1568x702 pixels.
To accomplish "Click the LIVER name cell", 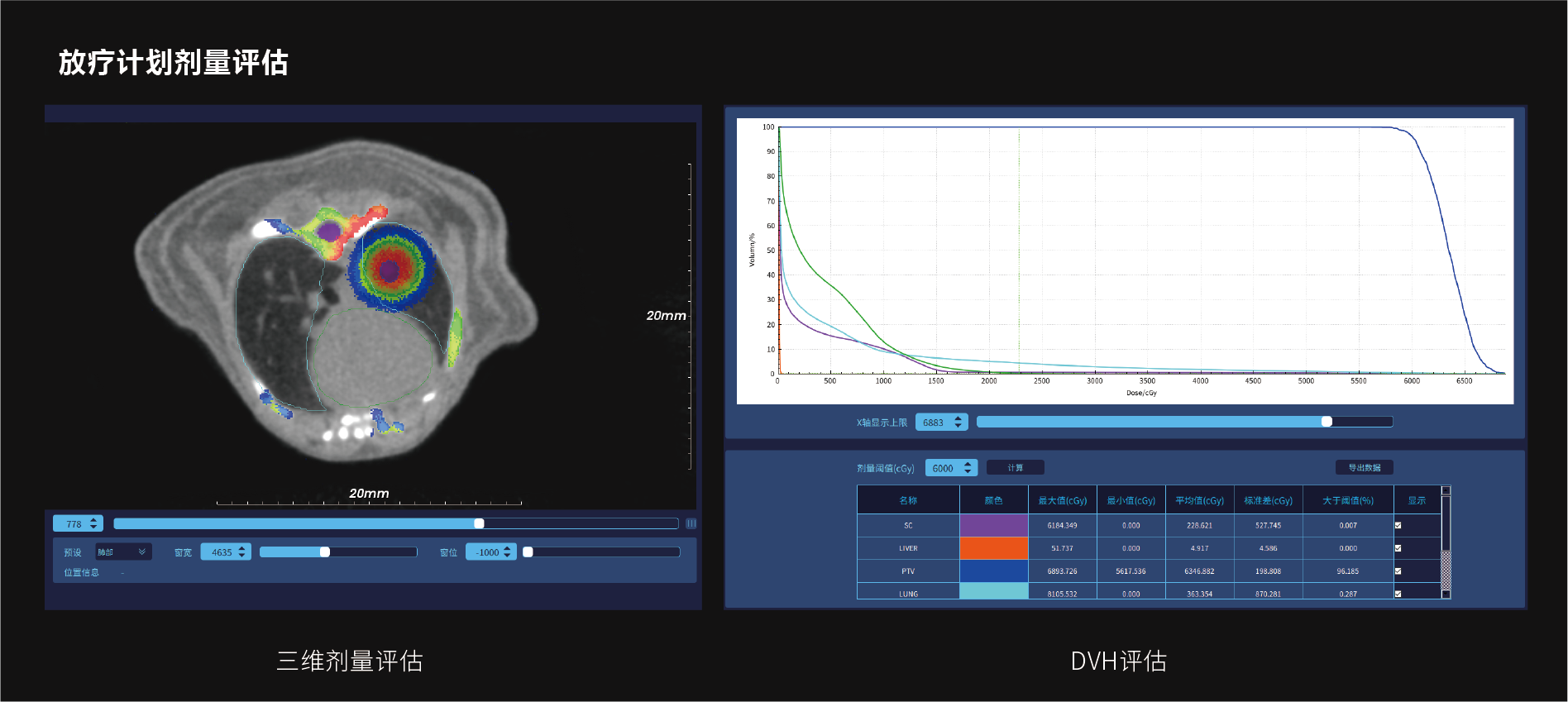I will (908, 548).
